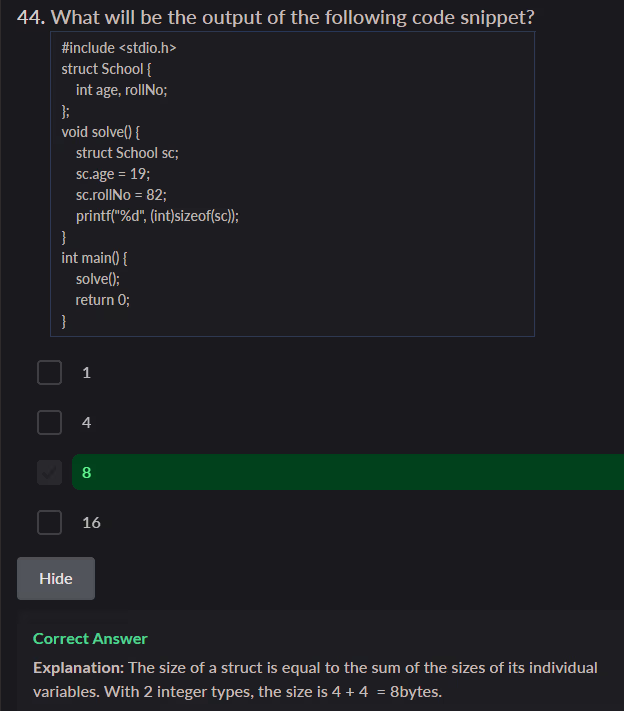Click the Hide button
The image size is (624, 711).
click(x=56, y=578)
